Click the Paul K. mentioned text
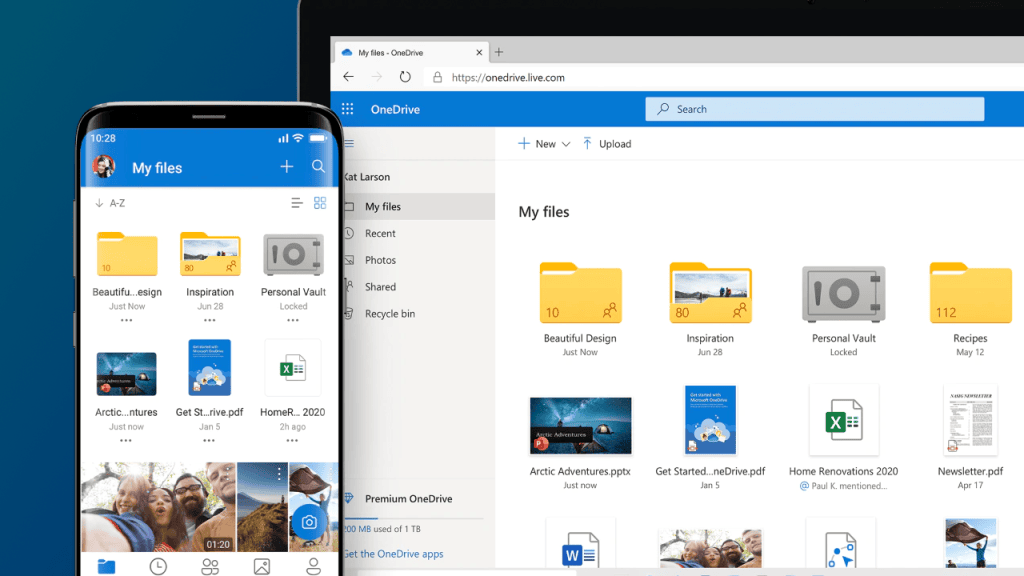 843,486
